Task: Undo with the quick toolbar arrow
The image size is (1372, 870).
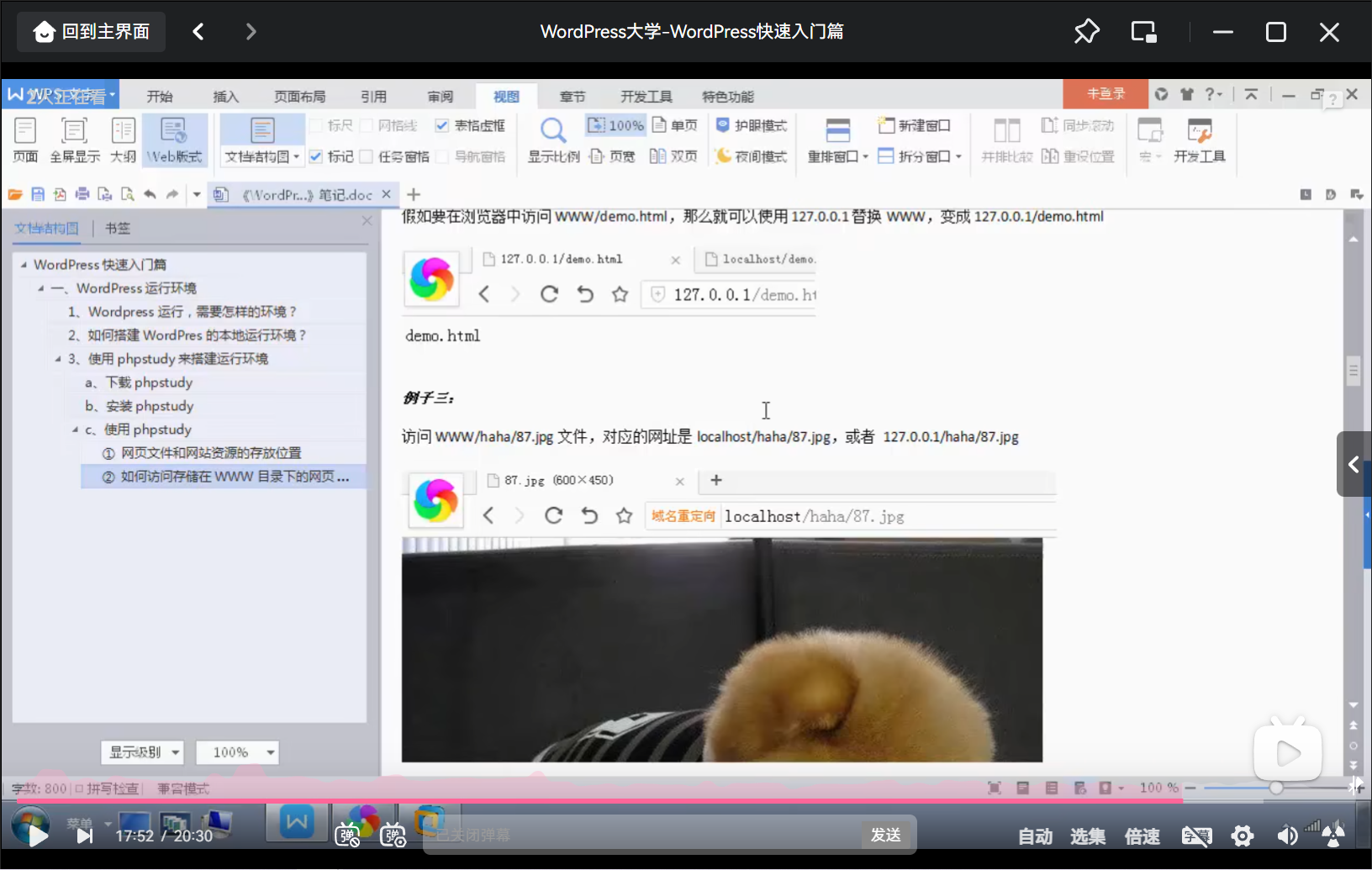Action: (x=150, y=194)
